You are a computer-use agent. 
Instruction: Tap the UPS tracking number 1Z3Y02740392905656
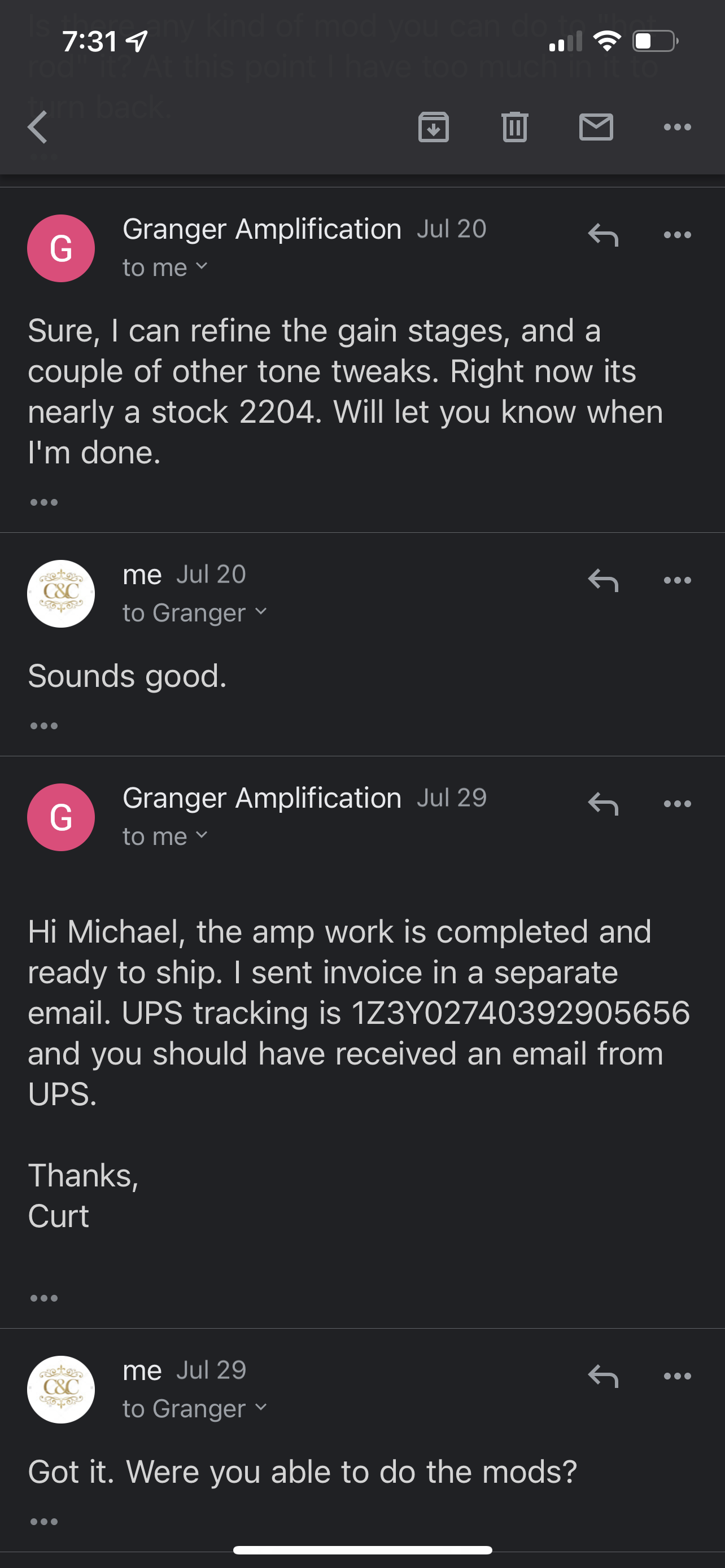tap(521, 1013)
